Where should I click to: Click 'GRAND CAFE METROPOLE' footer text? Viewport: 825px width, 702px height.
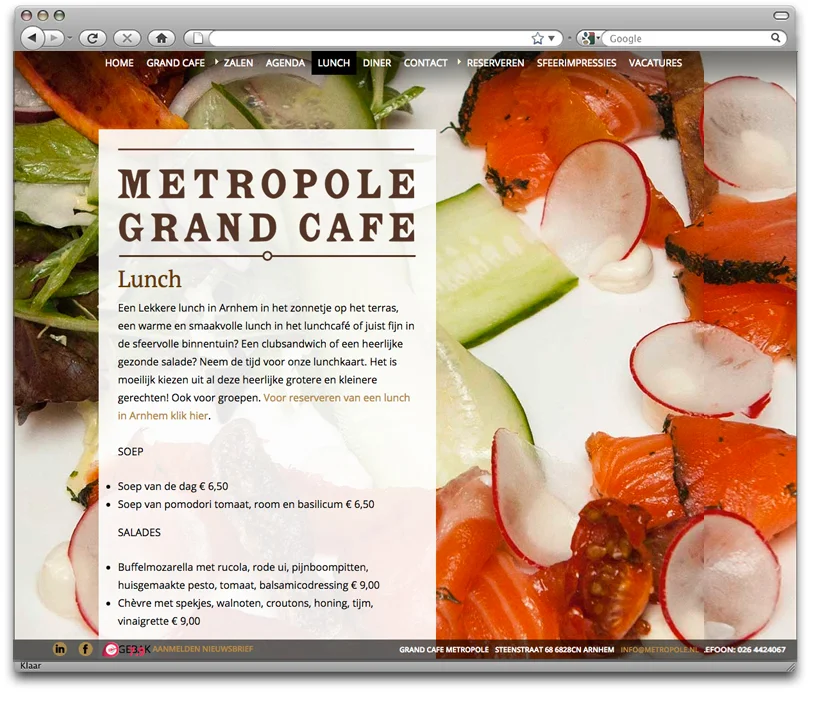[x=444, y=650]
